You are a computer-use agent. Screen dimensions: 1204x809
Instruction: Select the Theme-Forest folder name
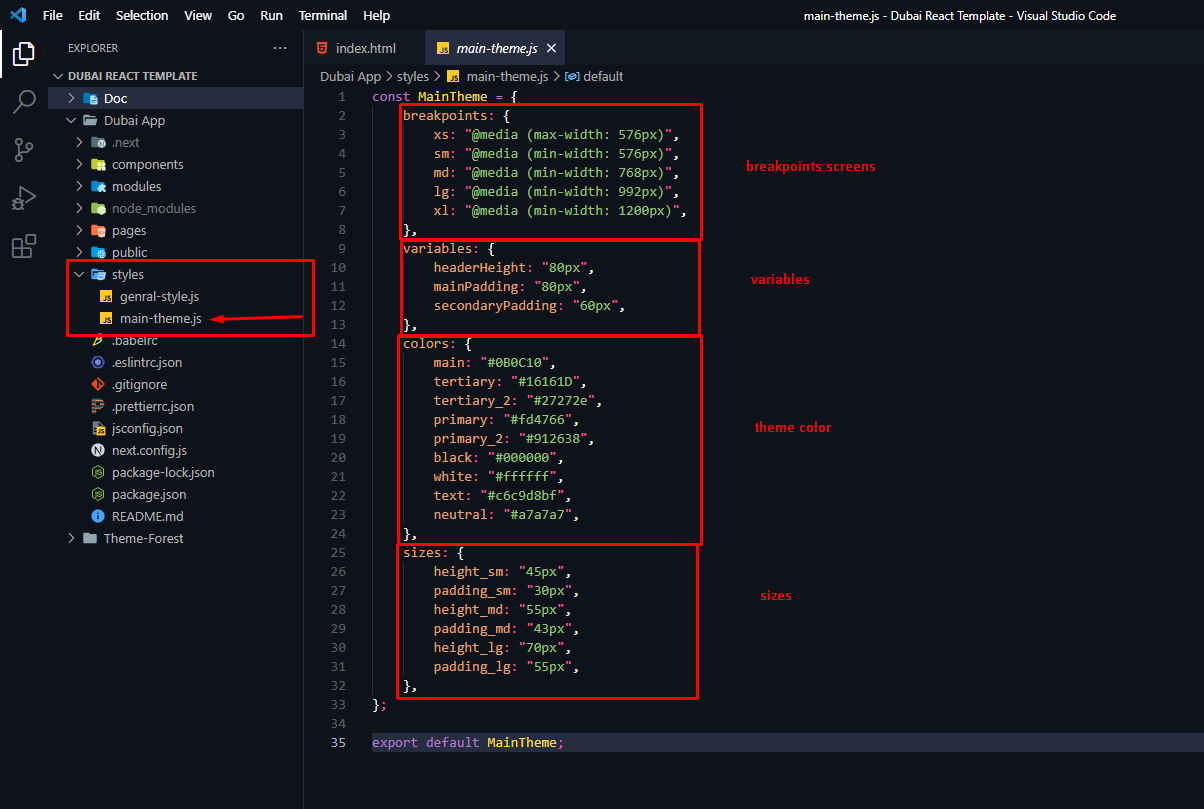pyautogui.click(x=144, y=538)
